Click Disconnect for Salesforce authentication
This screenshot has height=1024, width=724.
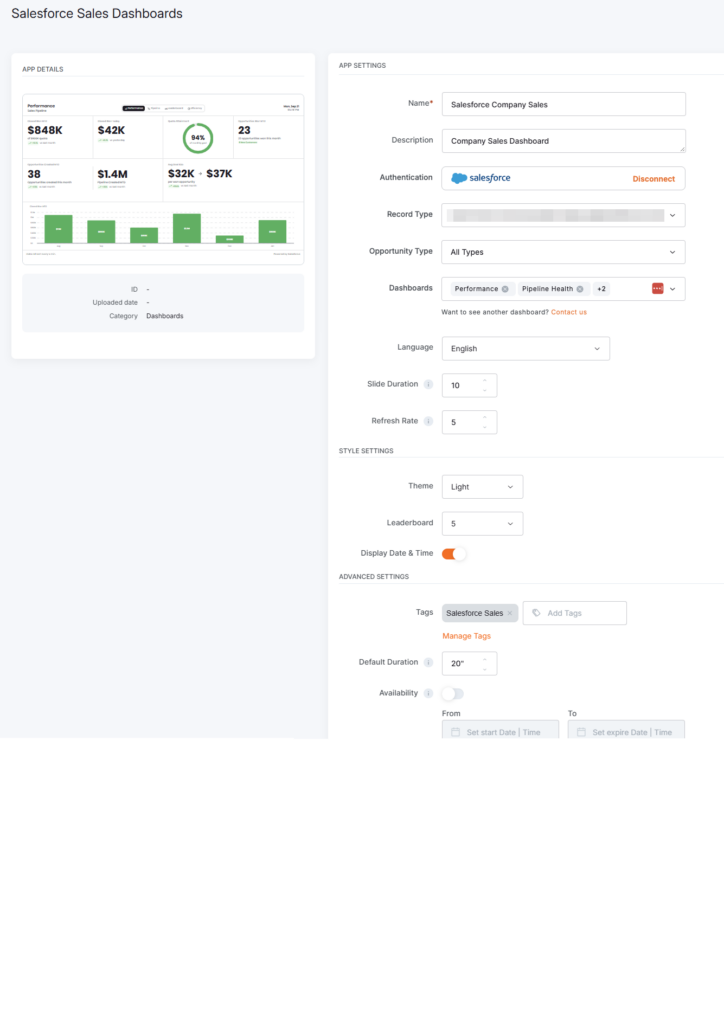[x=653, y=179]
